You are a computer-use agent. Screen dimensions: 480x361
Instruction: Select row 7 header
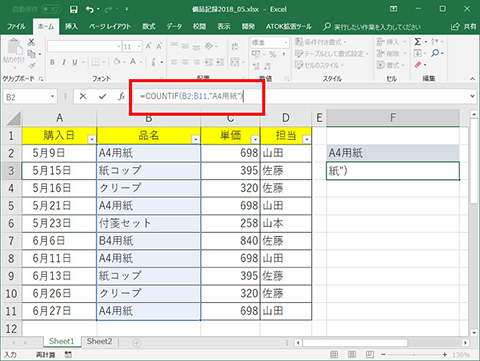[x=11, y=241]
